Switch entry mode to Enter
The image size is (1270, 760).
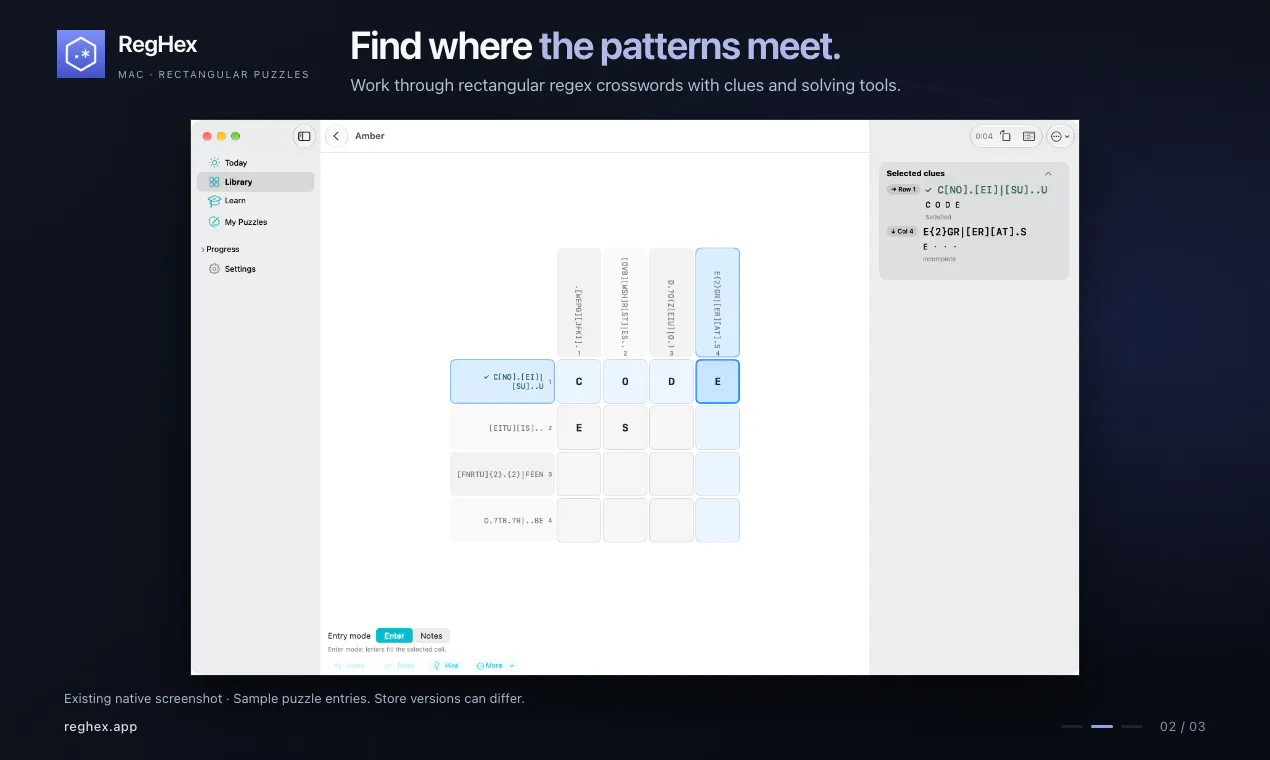[x=394, y=636]
